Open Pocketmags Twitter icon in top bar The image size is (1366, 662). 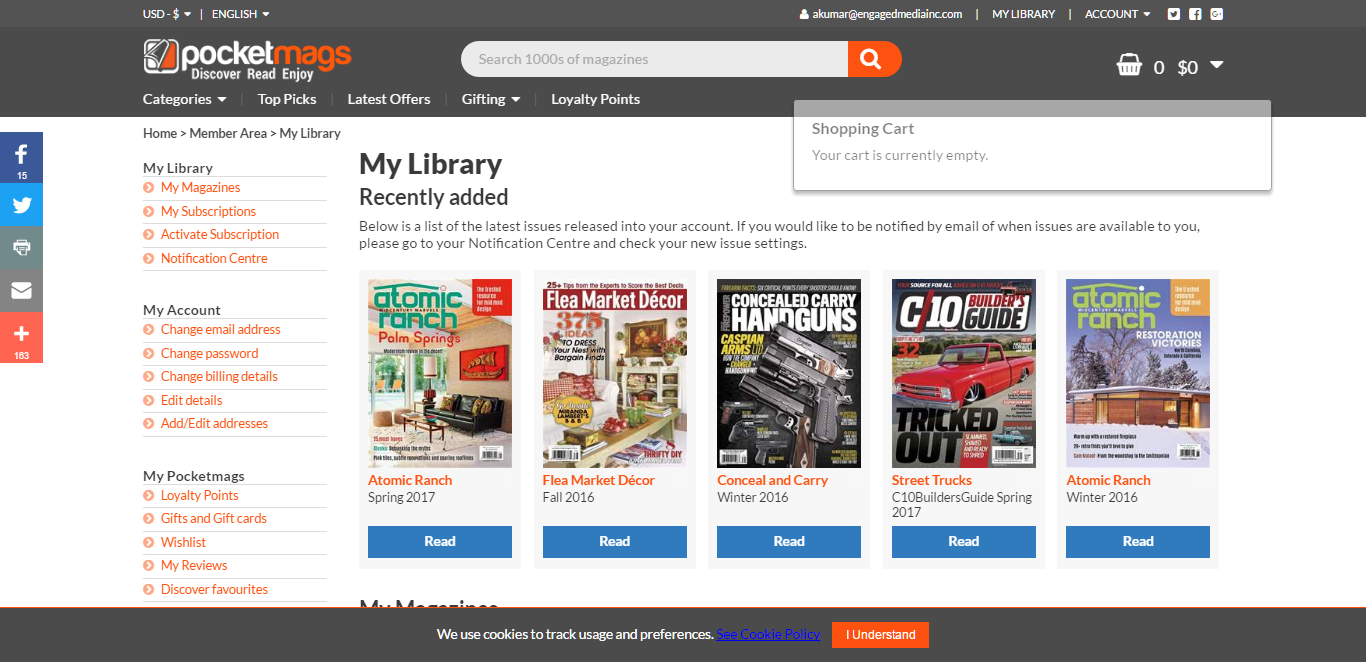pos(1174,14)
